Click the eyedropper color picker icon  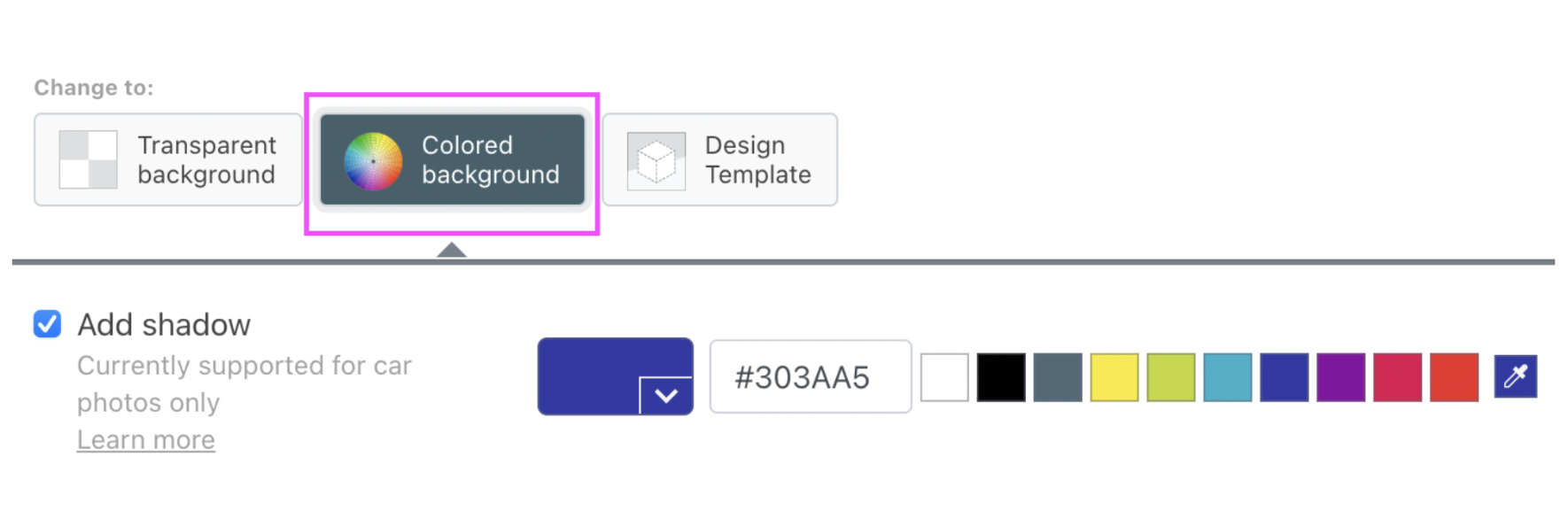pyautogui.click(x=1515, y=376)
